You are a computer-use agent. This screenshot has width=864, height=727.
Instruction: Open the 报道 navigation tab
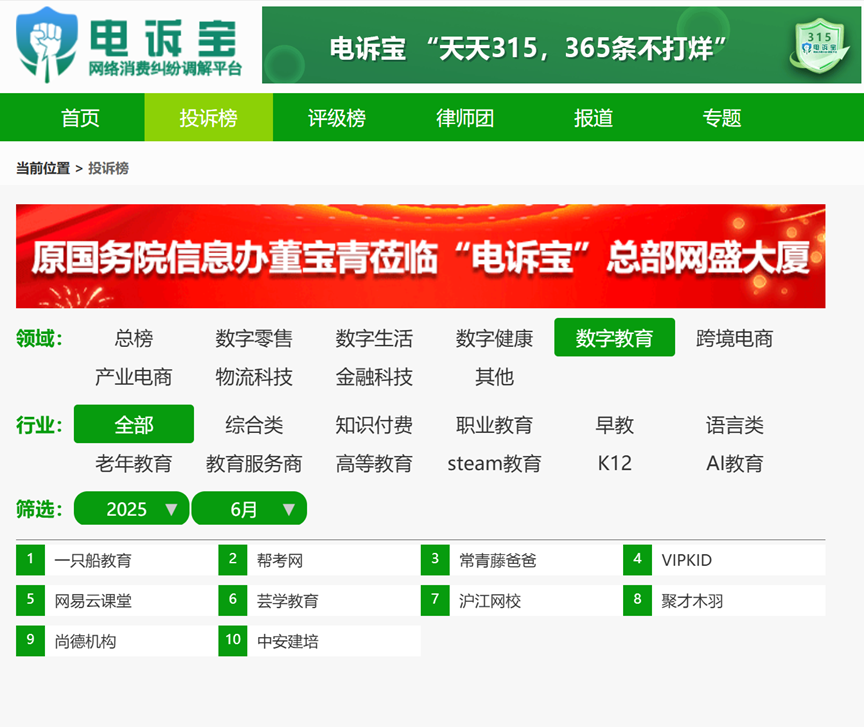[x=593, y=117]
